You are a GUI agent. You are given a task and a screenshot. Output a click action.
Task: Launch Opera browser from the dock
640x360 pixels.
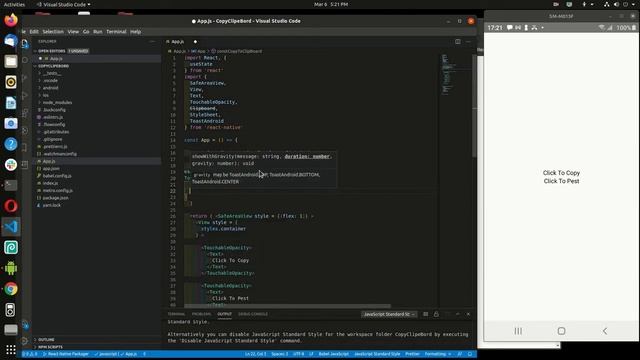(11, 206)
